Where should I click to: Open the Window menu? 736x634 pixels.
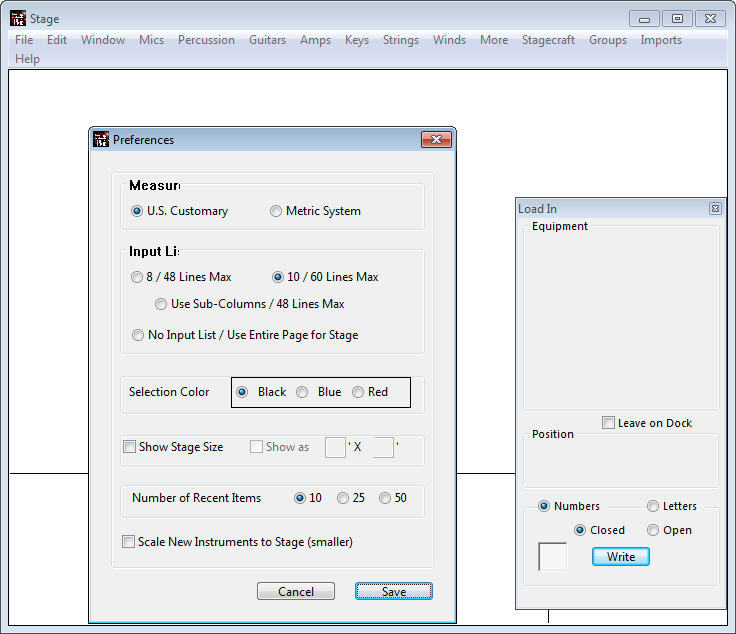[103, 40]
